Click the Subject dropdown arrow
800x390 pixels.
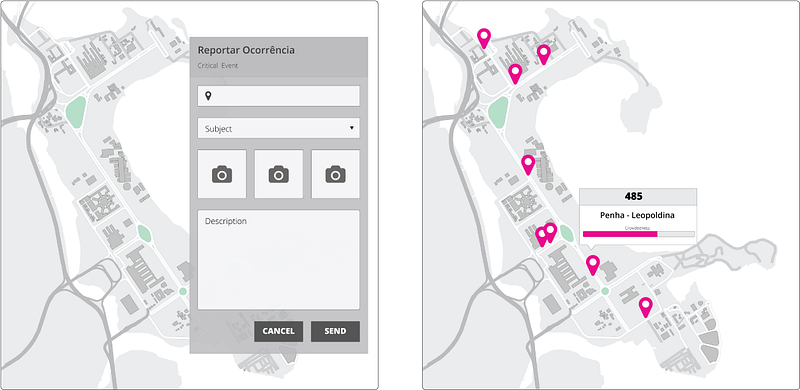(x=352, y=128)
